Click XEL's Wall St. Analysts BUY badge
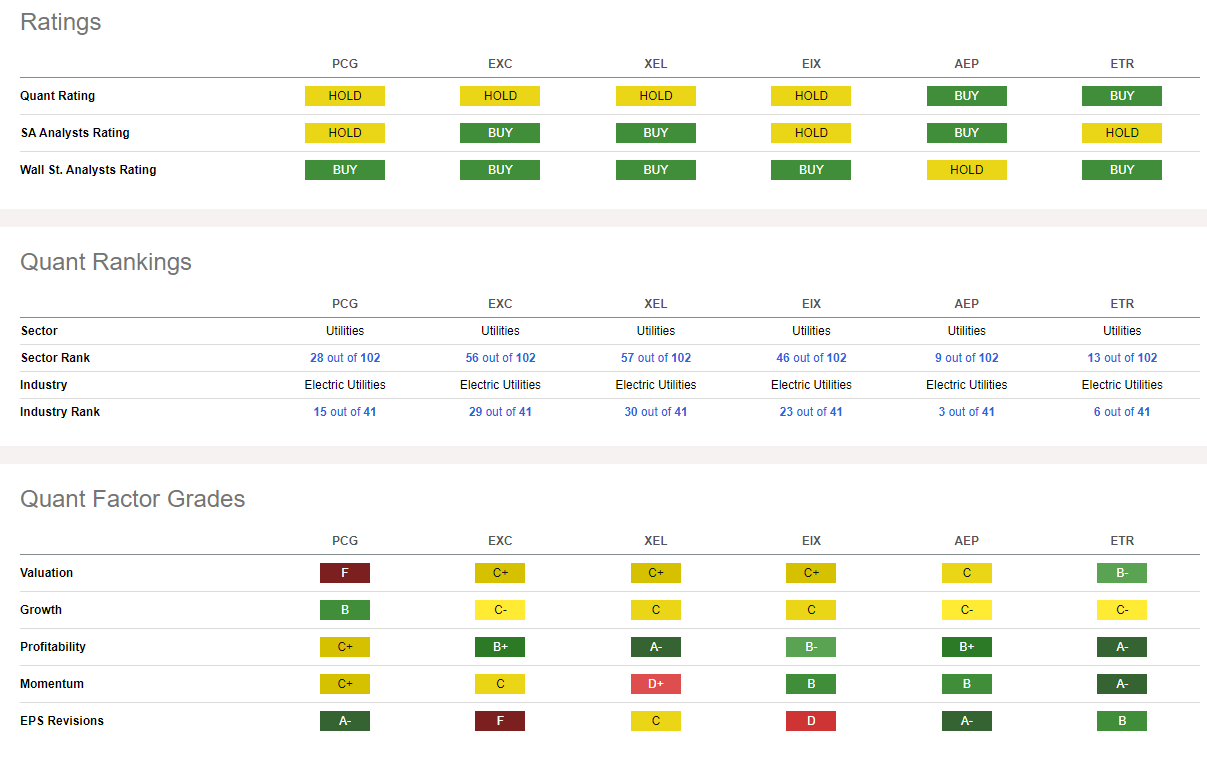Viewport: 1207px width, 758px height. click(656, 170)
